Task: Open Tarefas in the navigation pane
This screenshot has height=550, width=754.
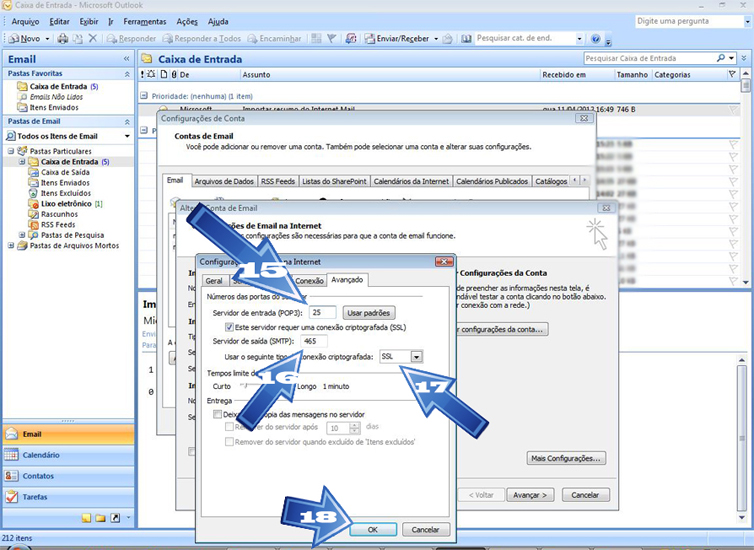Action: tap(68, 497)
